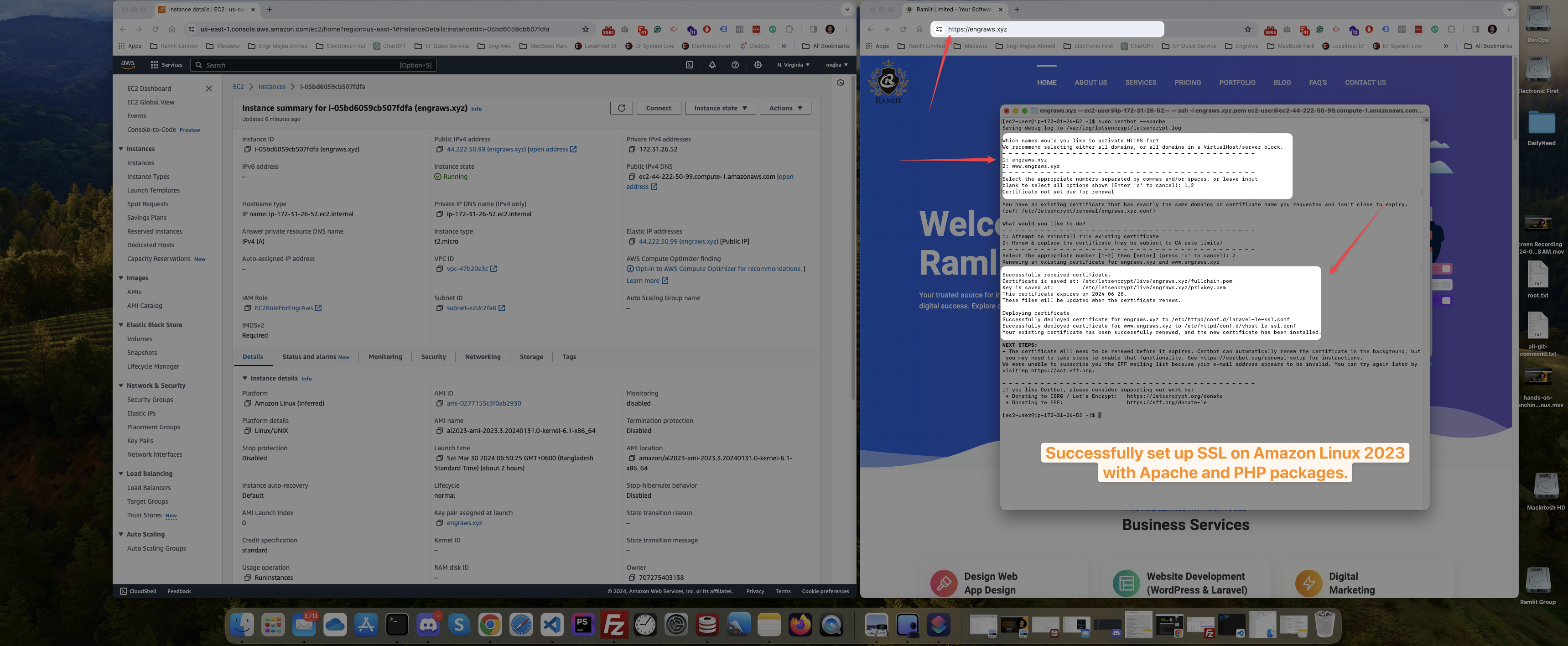Open the ami-0277155c3f0ab2930 link
The height and width of the screenshot is (646, 1568).
(483, 403)
